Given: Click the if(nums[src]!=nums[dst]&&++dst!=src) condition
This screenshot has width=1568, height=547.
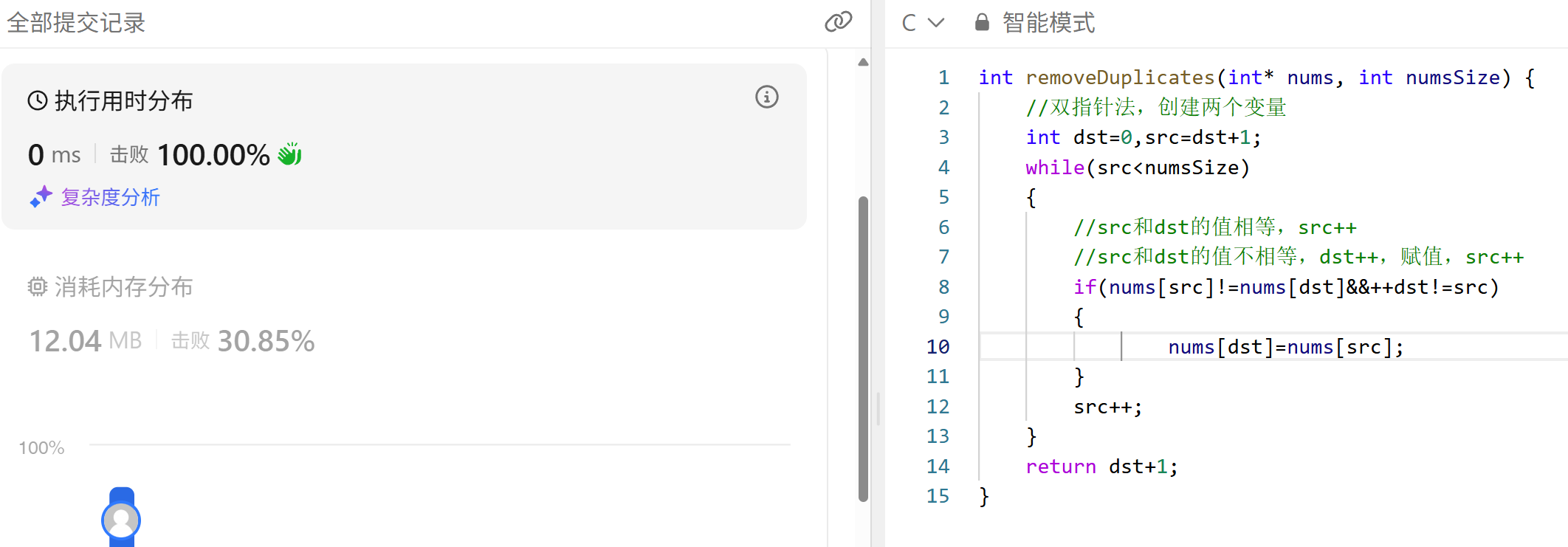Looking at the screenshot, I should point(1286,287).
